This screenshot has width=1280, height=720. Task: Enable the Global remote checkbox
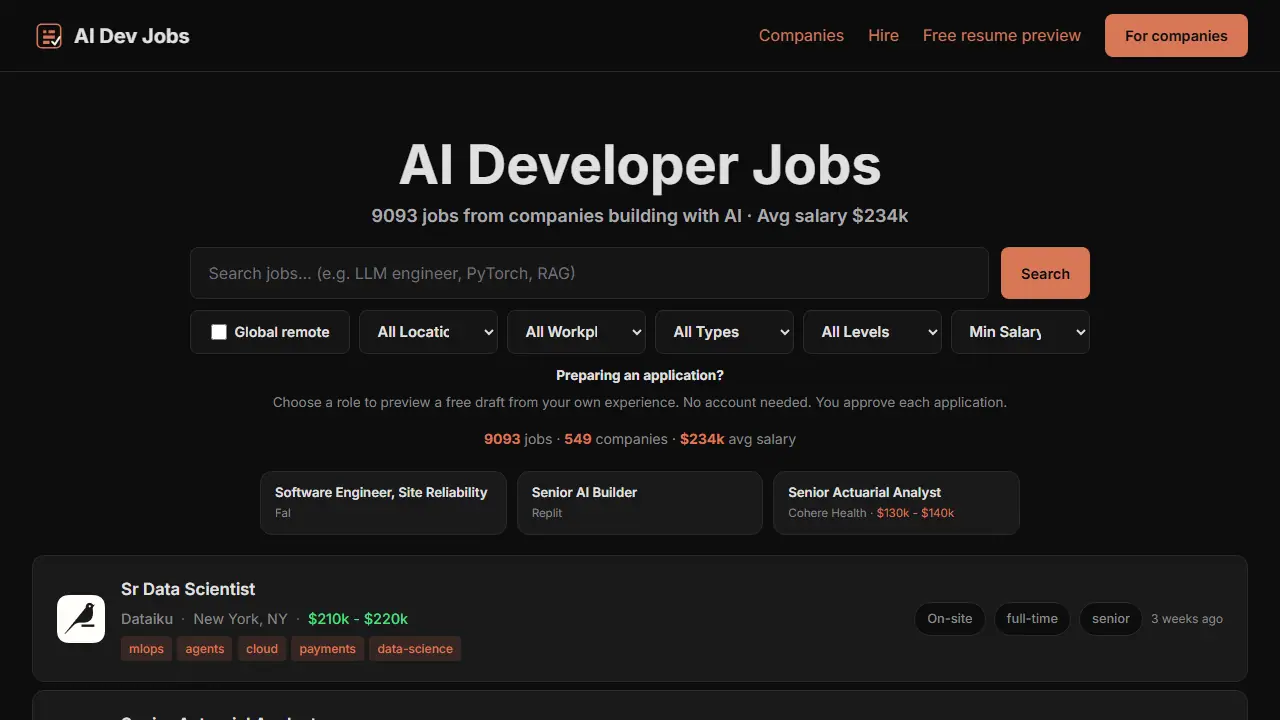click(219, 332)
